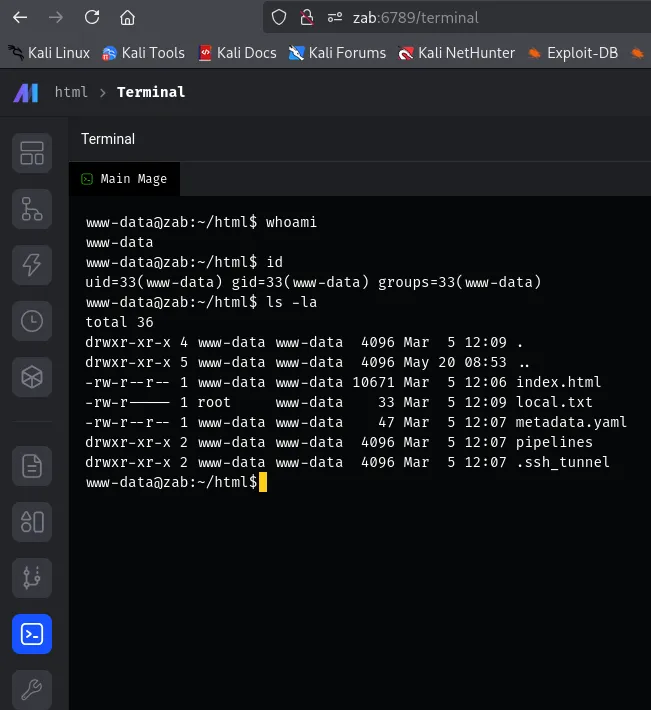Click the browser forward arrow
Viewport: 651px width, 710px height.
tap(56, 18)
